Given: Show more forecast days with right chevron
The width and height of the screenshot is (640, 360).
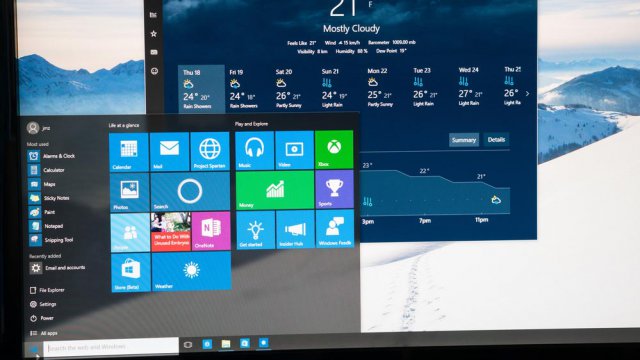Looking at the screenshot, I should pos(527,93).
